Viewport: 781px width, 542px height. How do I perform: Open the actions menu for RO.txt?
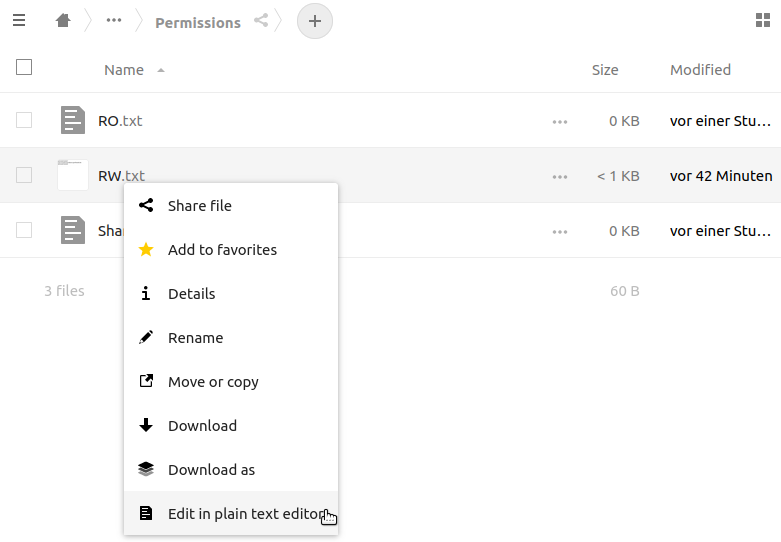click(x=560, y=121)
